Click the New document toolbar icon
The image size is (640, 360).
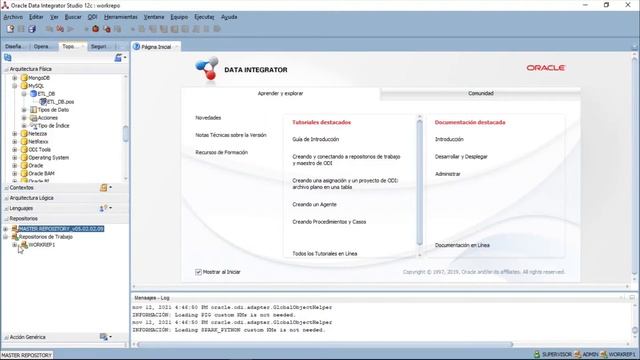(10, 29)
